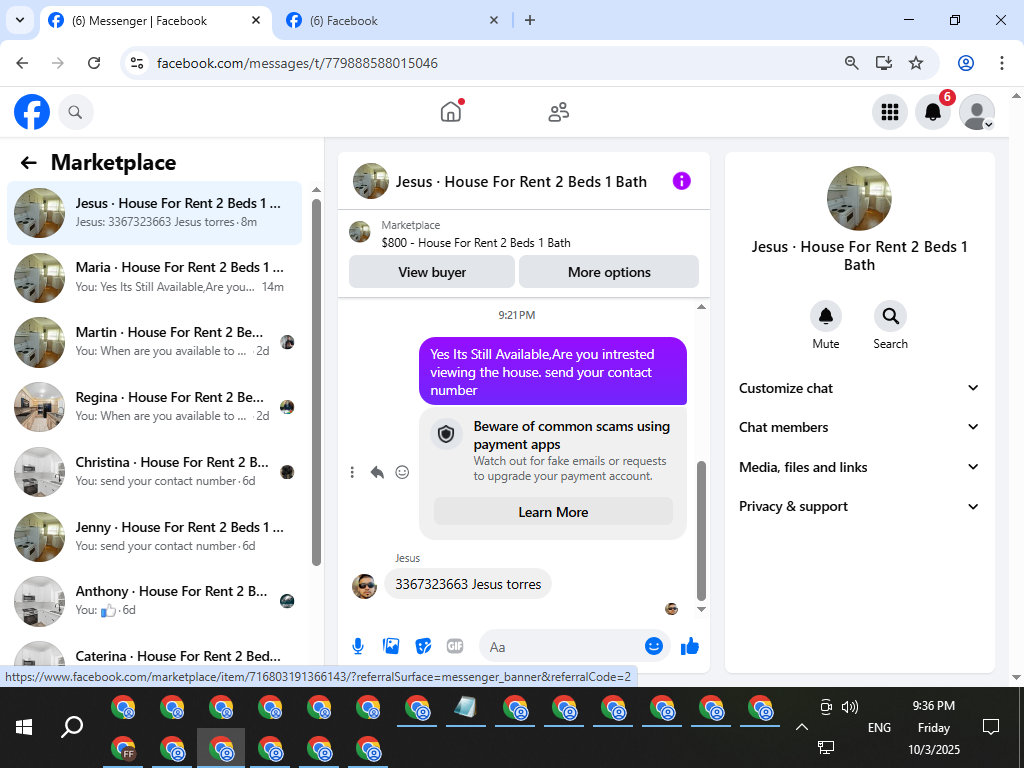The height and width of the screenshot is (768, 1024).
Task: Record a voice clip microphone icon
Action: (x=358, y=647)
